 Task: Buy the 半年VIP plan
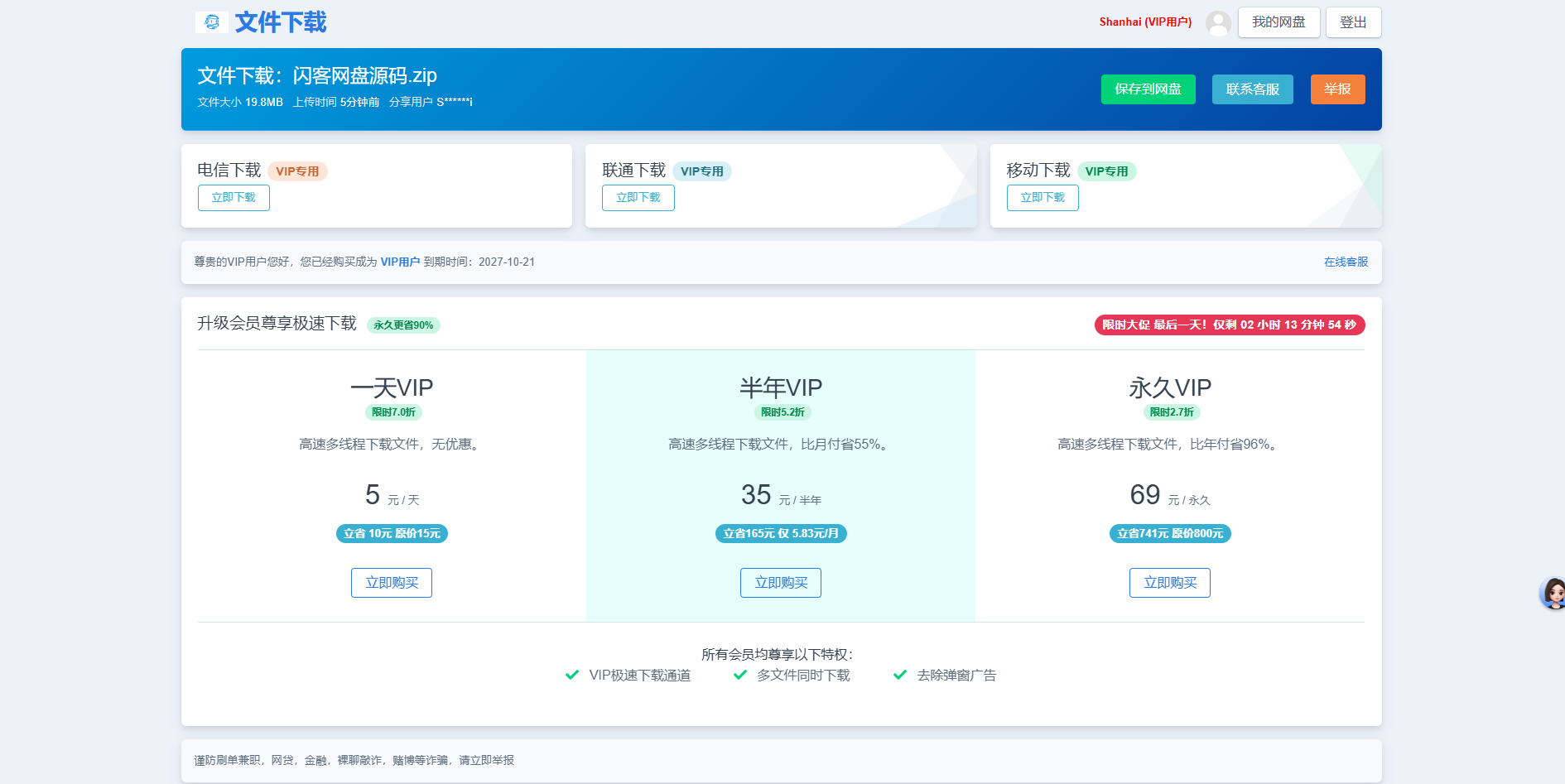coord(780,583)
